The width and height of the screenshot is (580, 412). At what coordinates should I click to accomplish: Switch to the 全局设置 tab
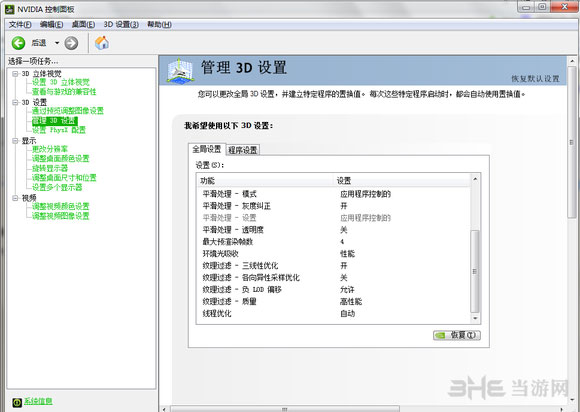click(206, 149)
